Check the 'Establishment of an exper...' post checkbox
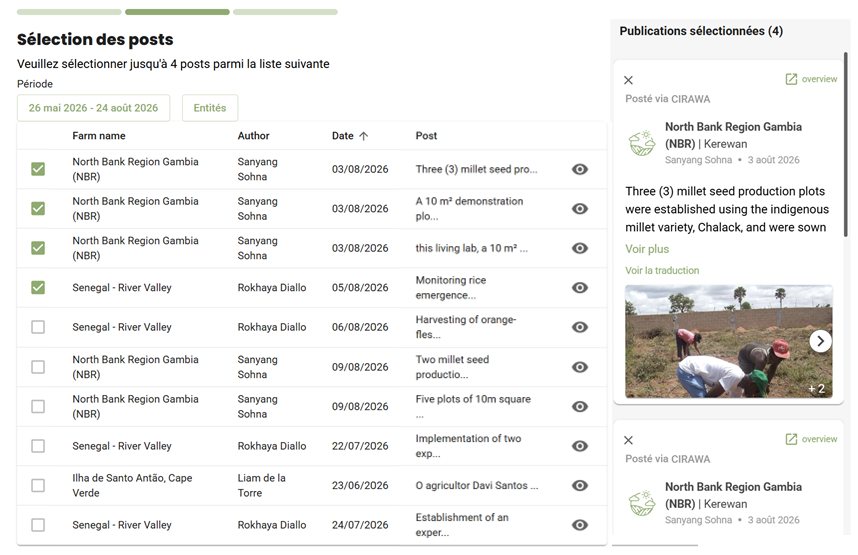The image size is (858, 555). click(38, 524)
